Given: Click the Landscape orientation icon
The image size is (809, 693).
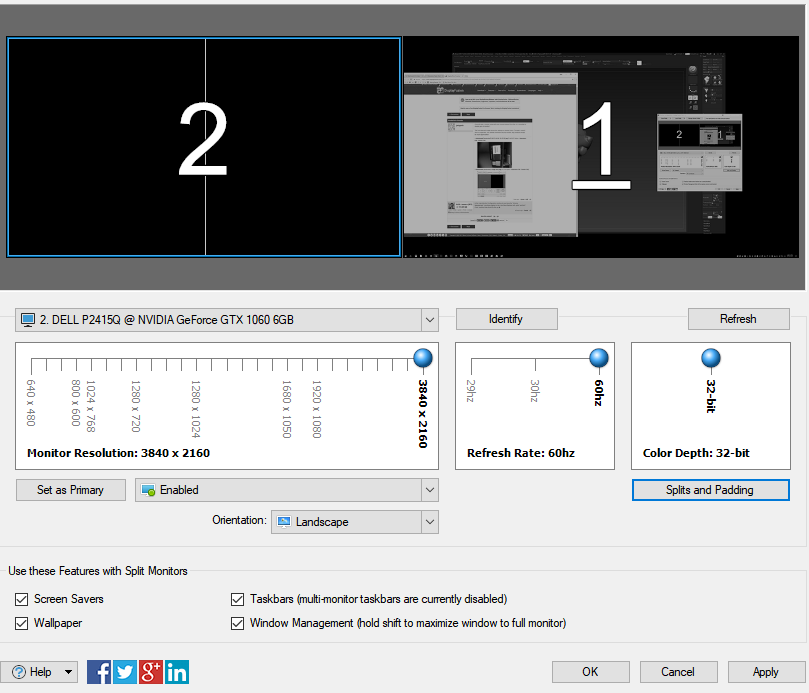Looking at the screenshot, I should pyautogui.click(x=284, y=522).
